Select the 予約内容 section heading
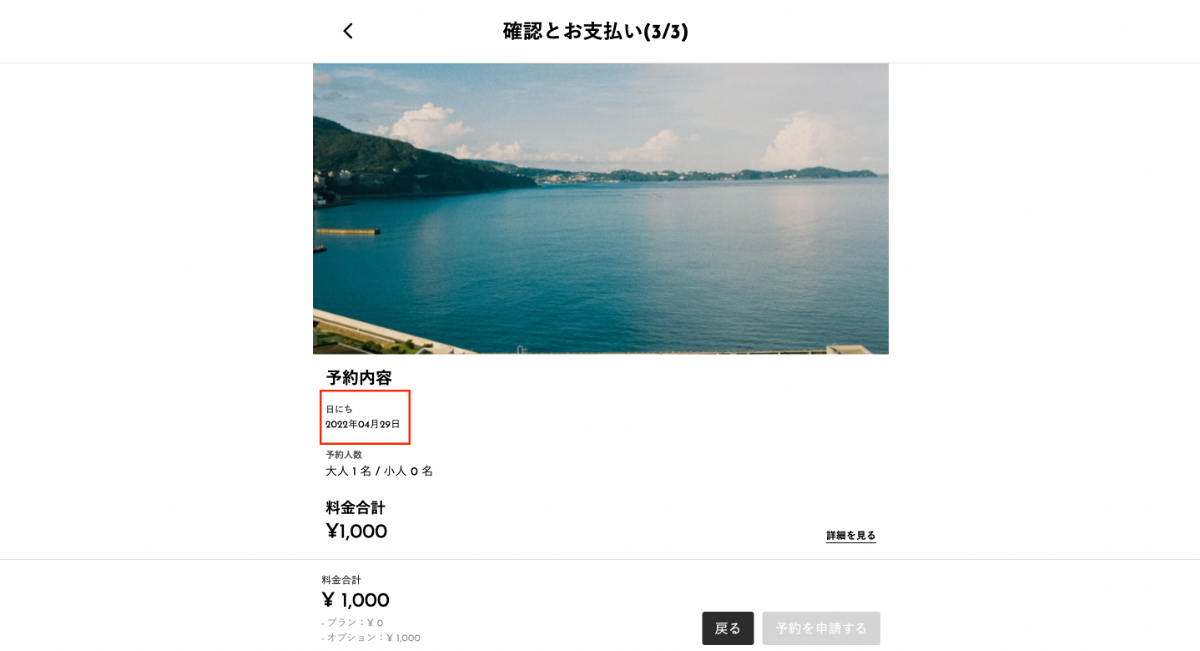 pos(359,378)
